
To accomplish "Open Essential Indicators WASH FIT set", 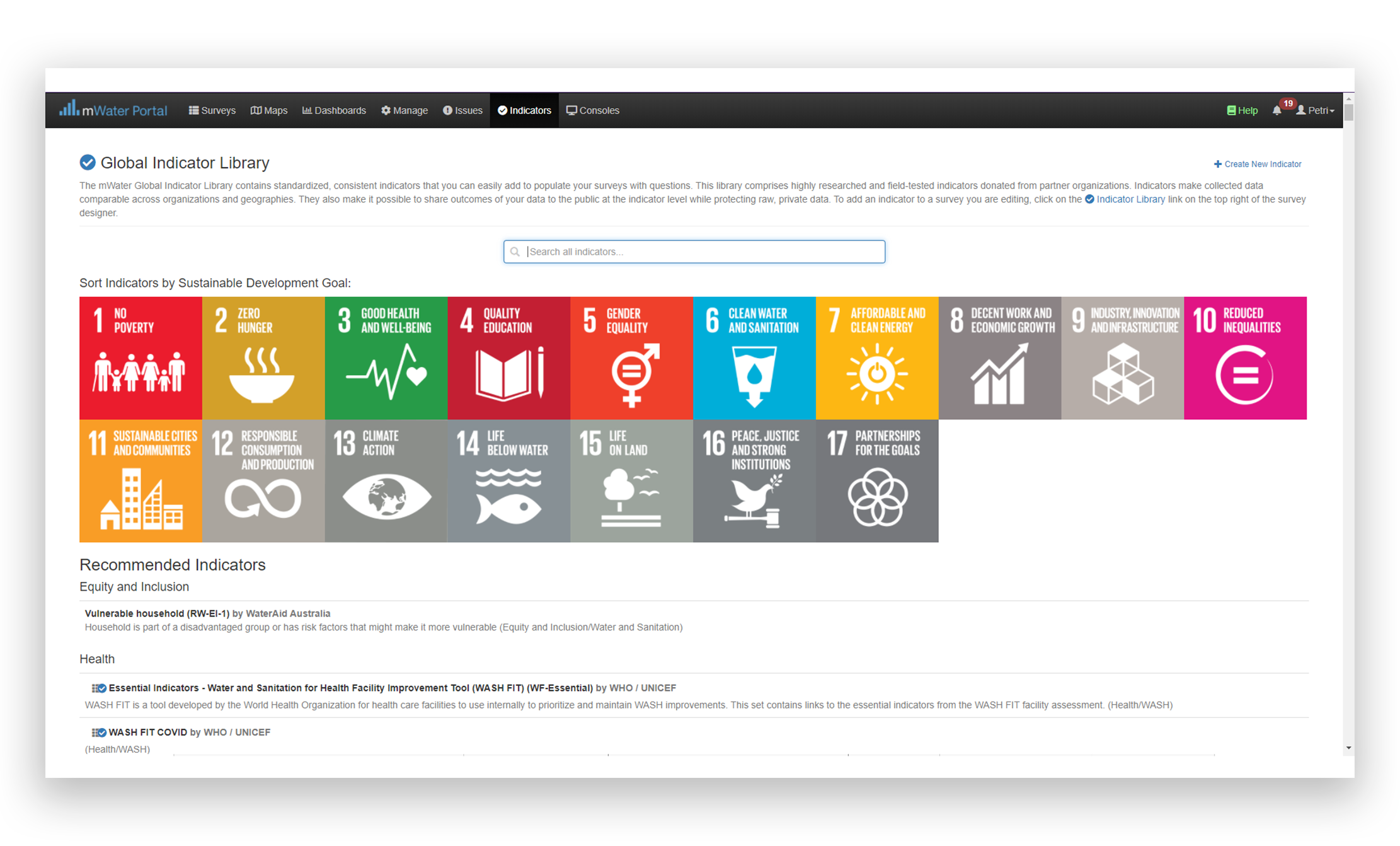I will (350, 688).
